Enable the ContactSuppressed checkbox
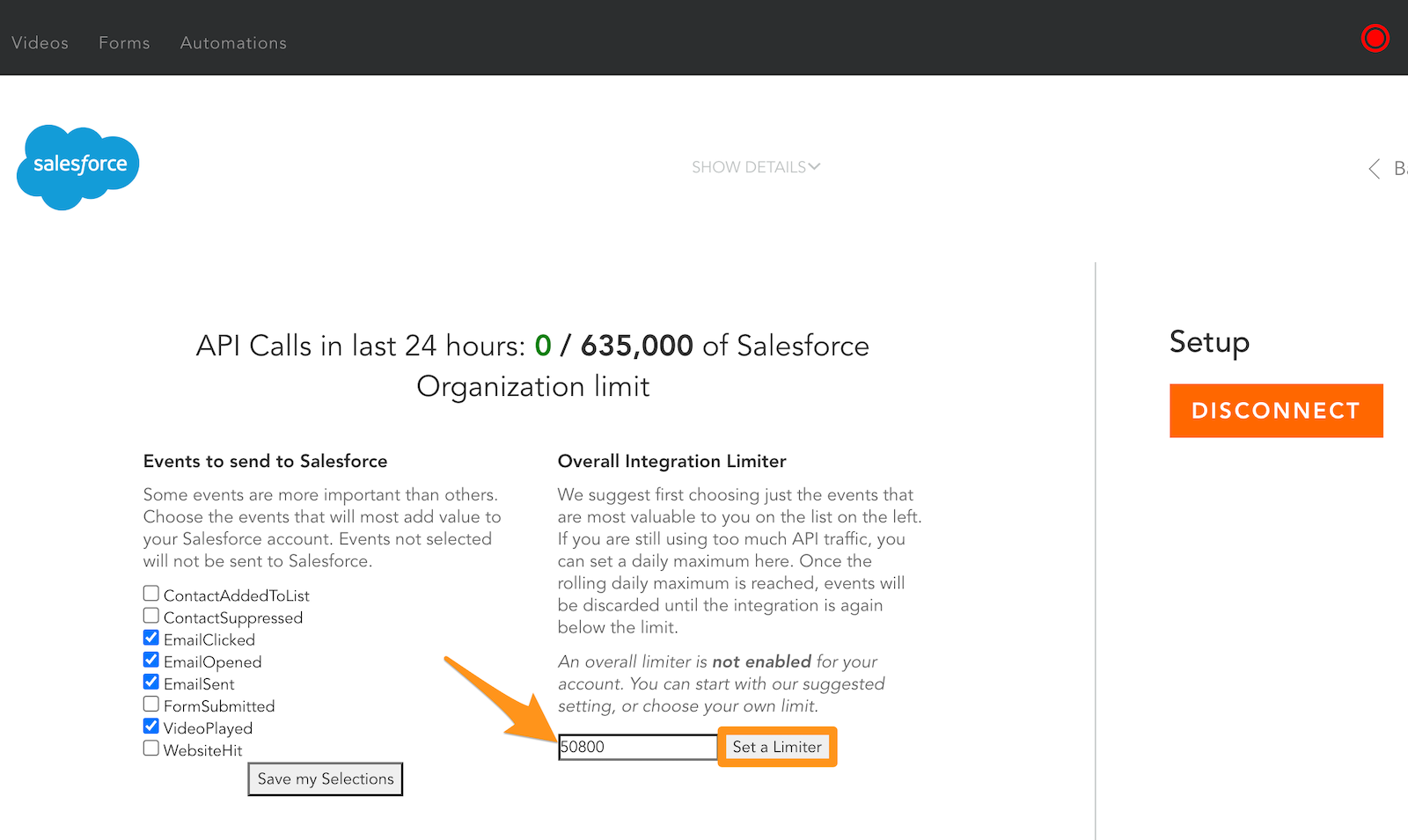This screenshot has width=1408, height=840. [x=151, y=616]
